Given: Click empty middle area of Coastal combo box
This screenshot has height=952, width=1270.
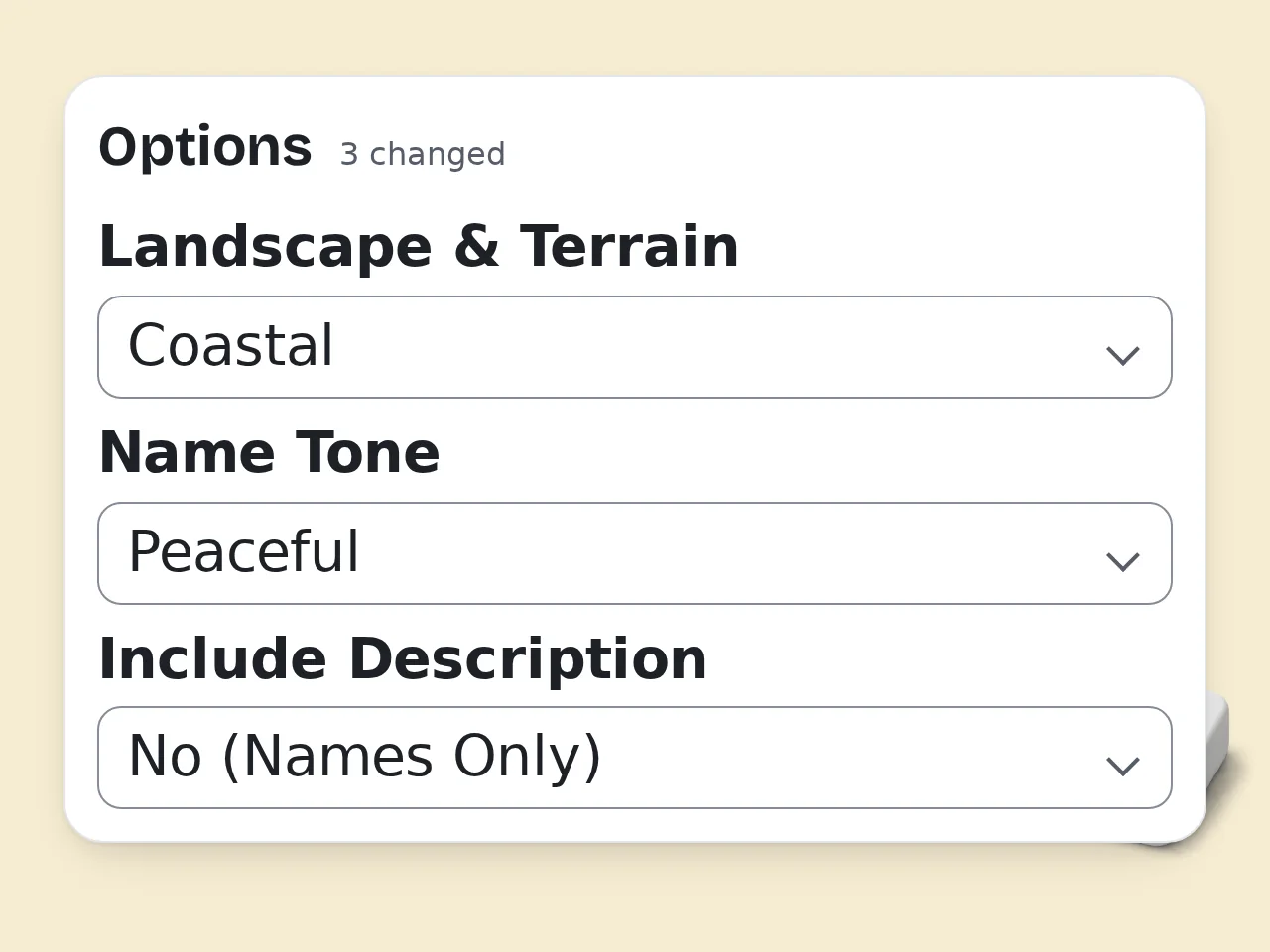Looking at the screenshot, I should tap(714, 347).
